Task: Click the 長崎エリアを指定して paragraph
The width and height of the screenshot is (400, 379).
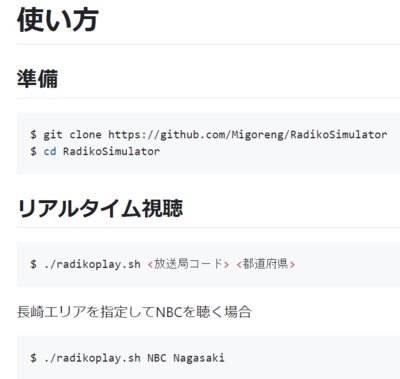Action: pyautogui.click(x=134, y=312)
